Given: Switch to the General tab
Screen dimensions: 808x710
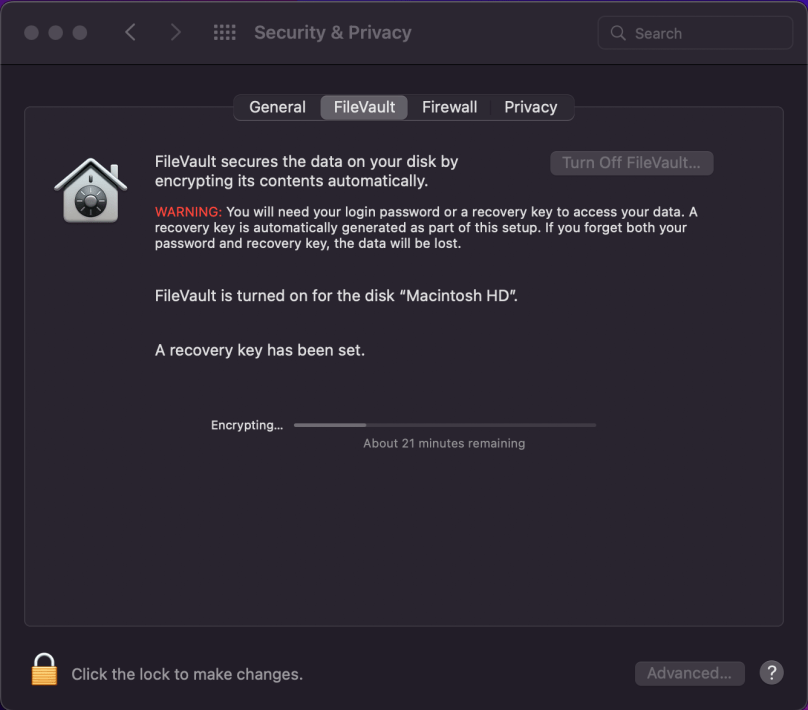Looking at the screenshot, I should [x=277, y=107].
